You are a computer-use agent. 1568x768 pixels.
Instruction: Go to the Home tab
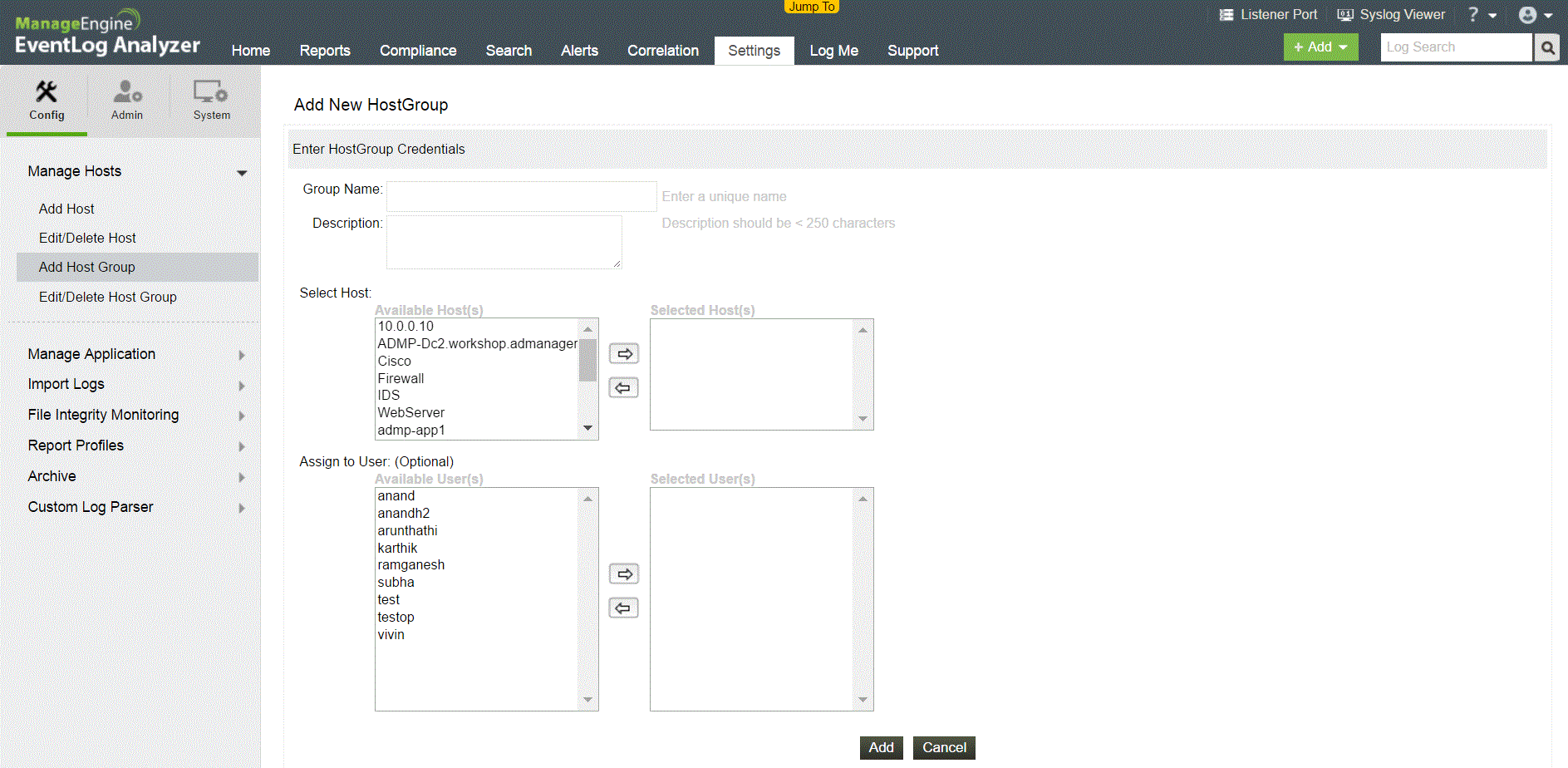click(251, 51)
